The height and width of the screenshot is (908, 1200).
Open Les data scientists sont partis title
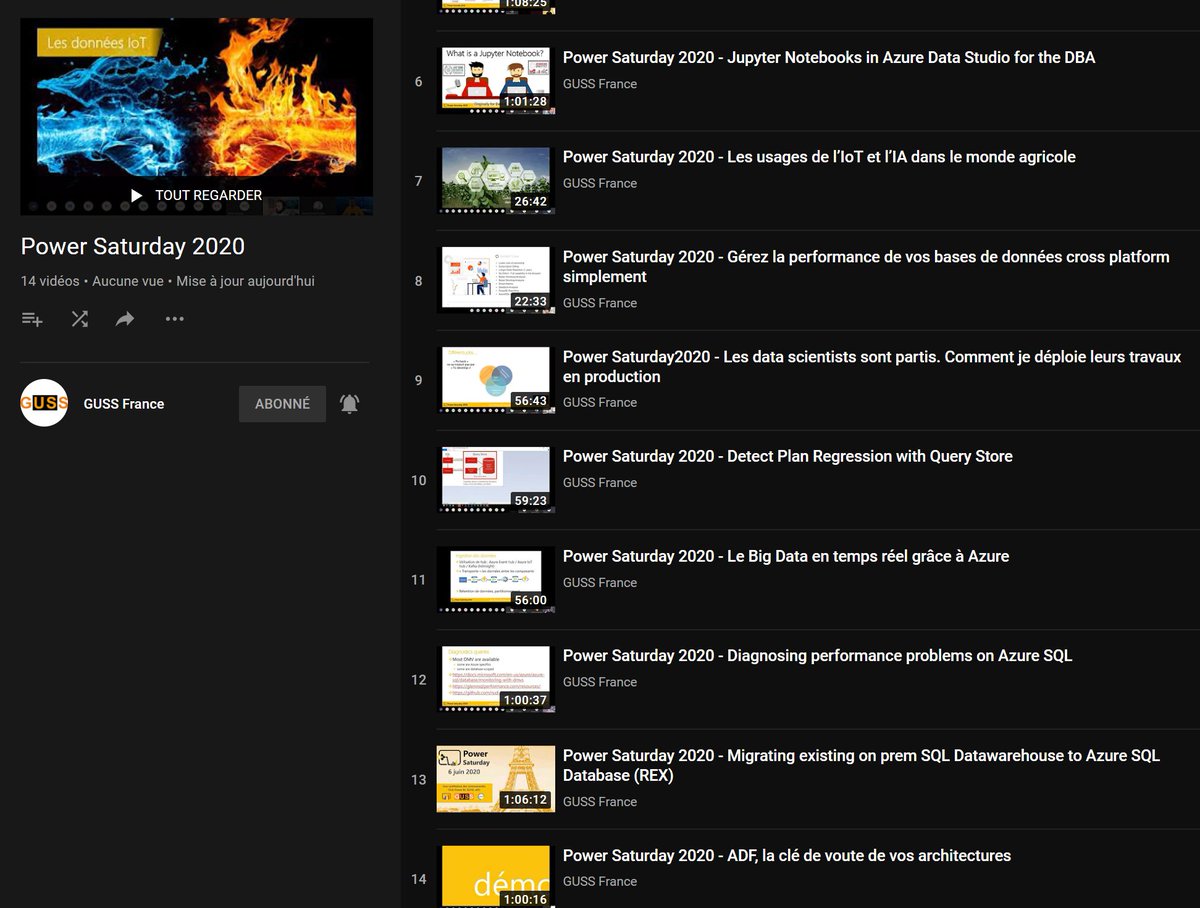point(872,367)
